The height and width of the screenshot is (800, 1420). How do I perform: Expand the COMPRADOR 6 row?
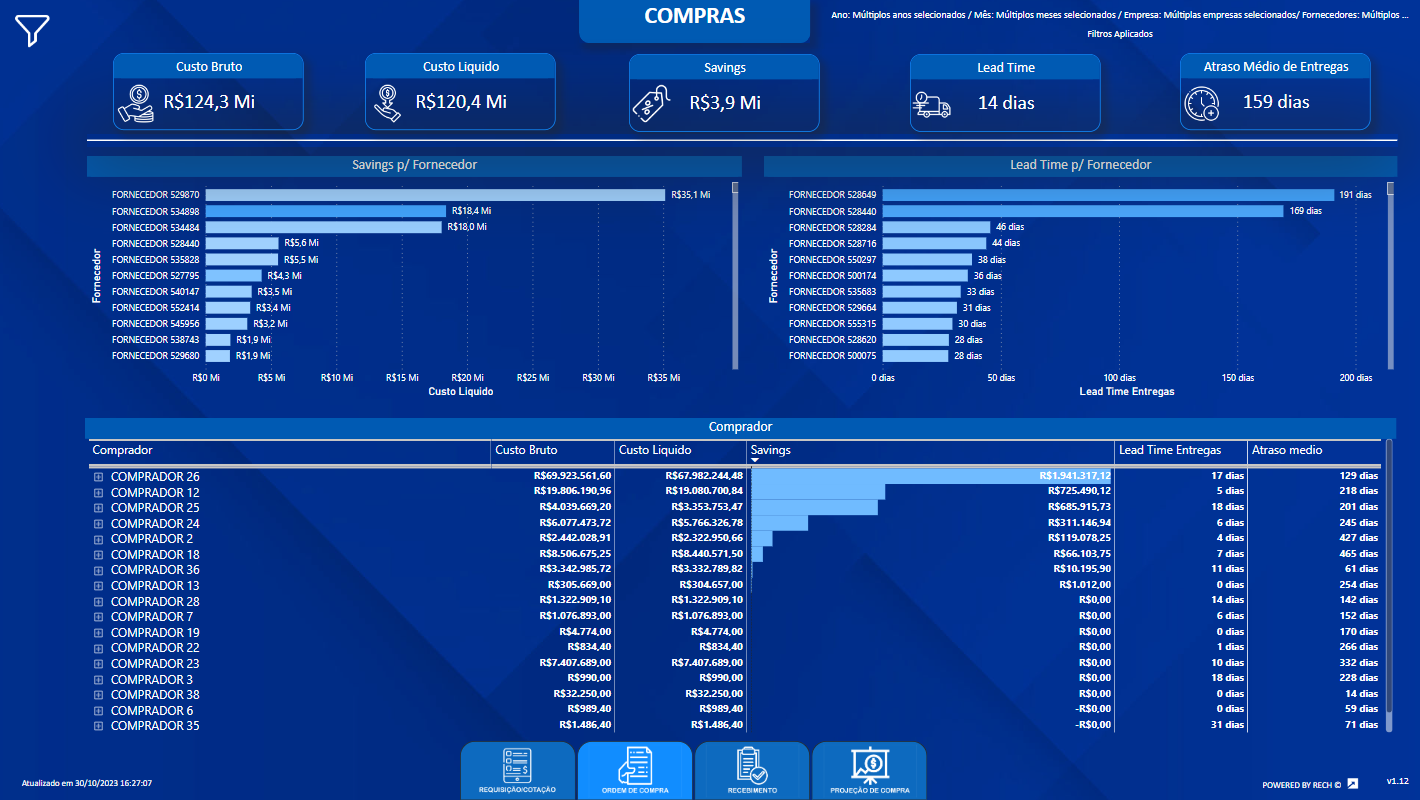(x=99, y=711)
